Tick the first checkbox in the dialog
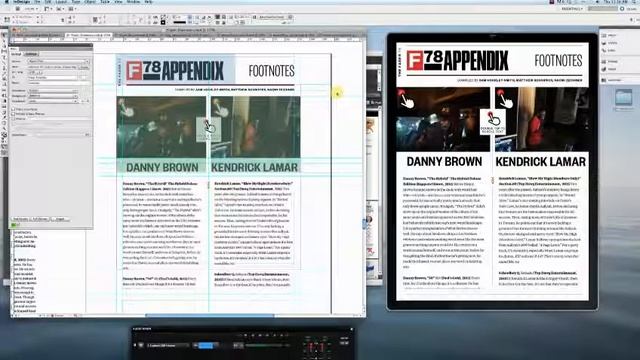Screen dimensions: 640x360 pyautogui.click(x=13, y=109)
